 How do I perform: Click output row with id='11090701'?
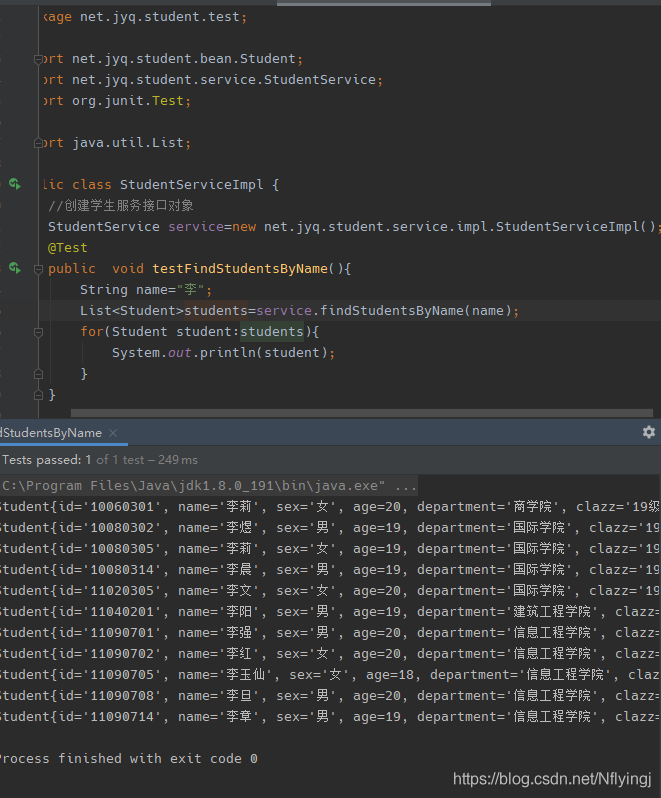pos(330,633)
